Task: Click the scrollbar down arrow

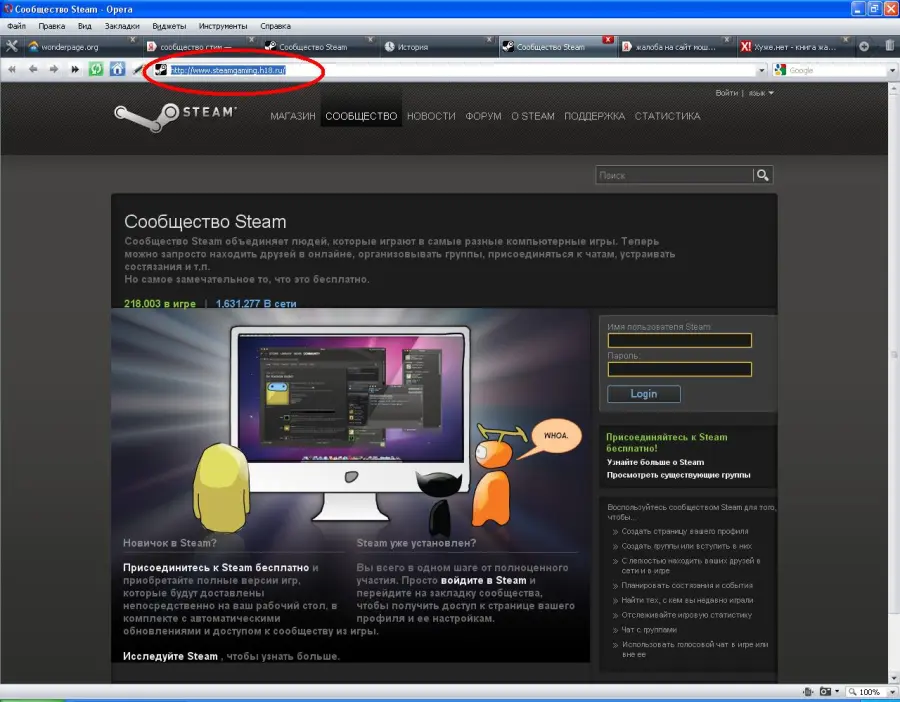Action: (894, 677)
